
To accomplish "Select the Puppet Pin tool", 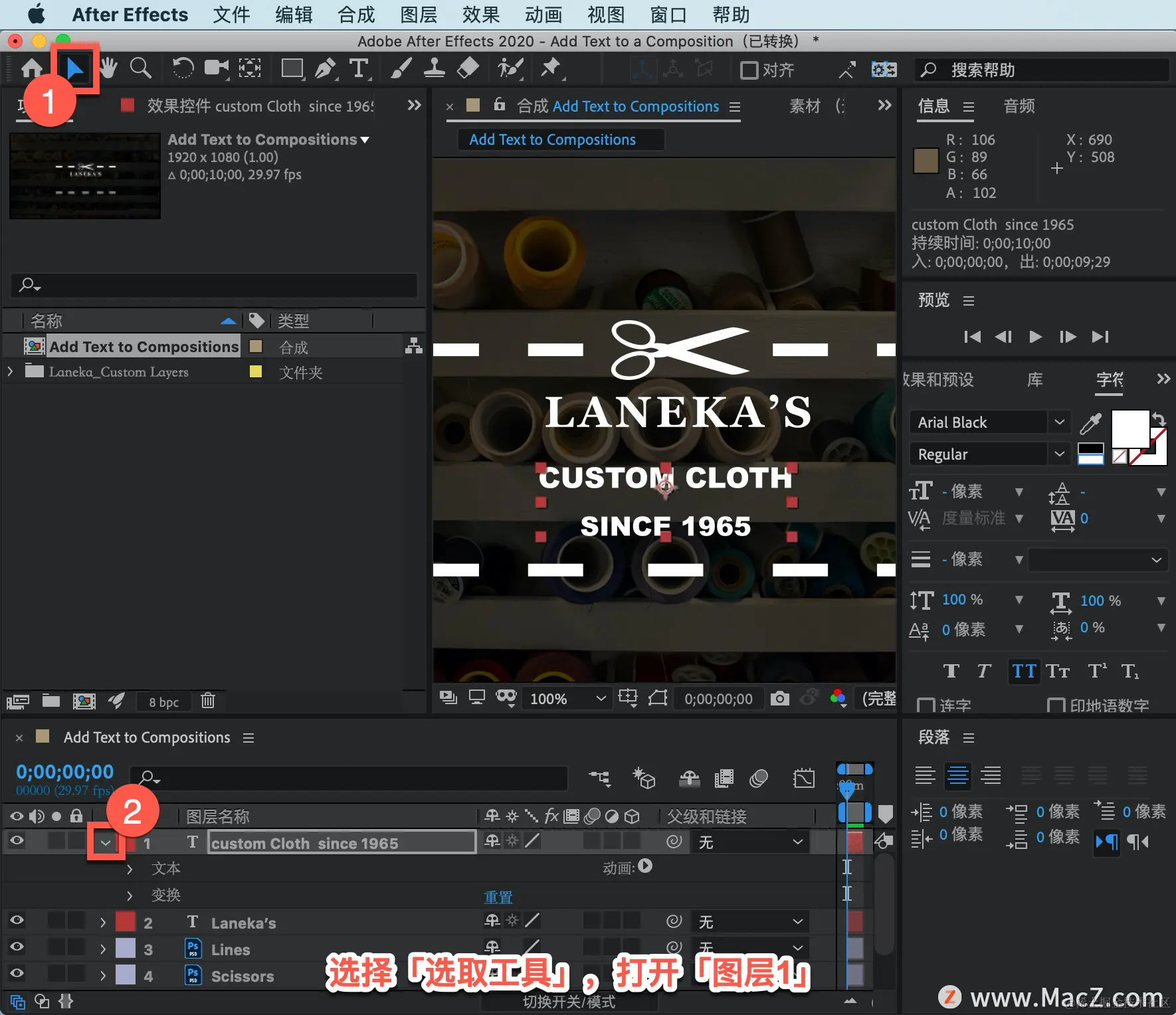I will pyautogui.click(x=550, y=68).
